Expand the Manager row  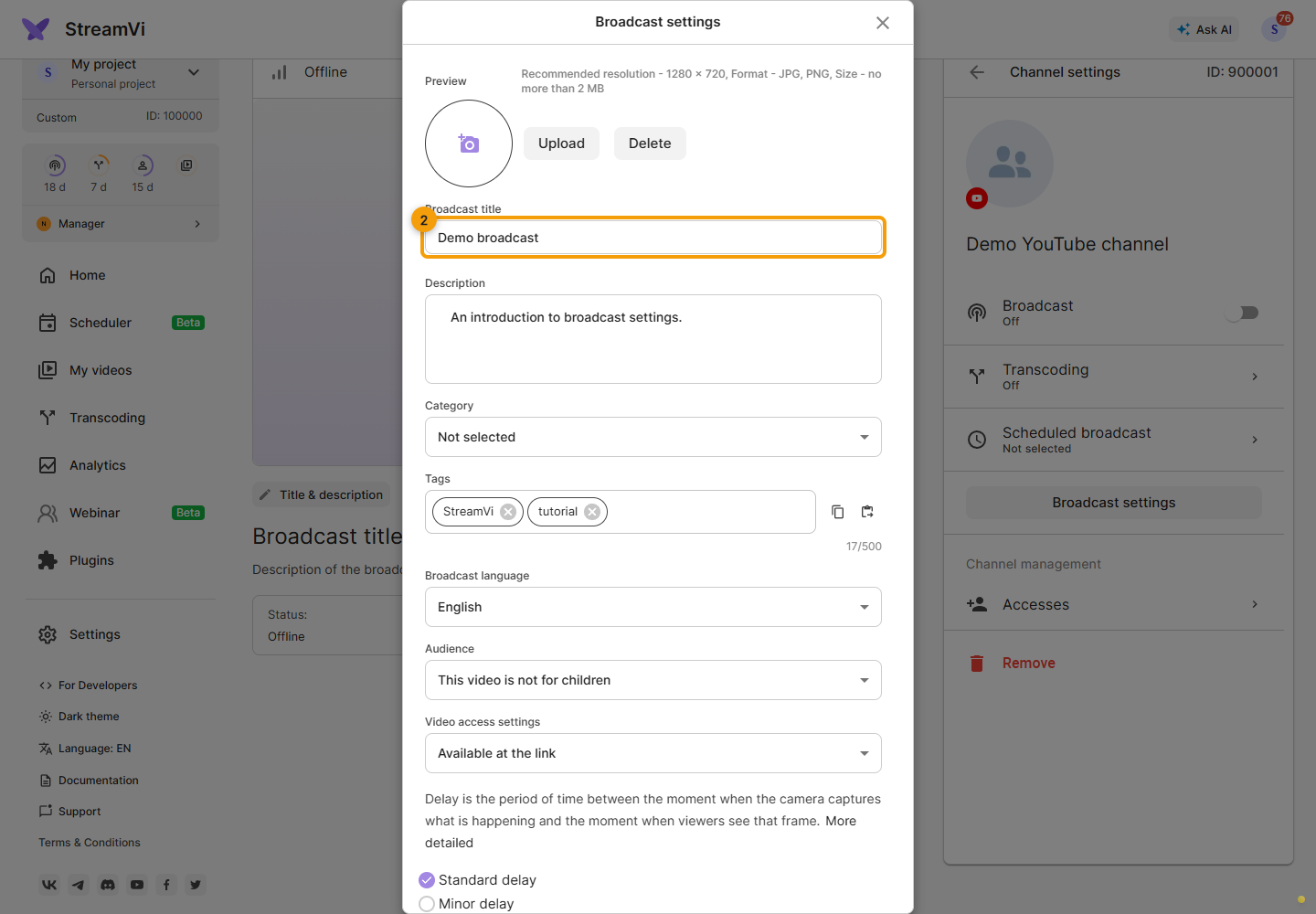click(121, 224)
